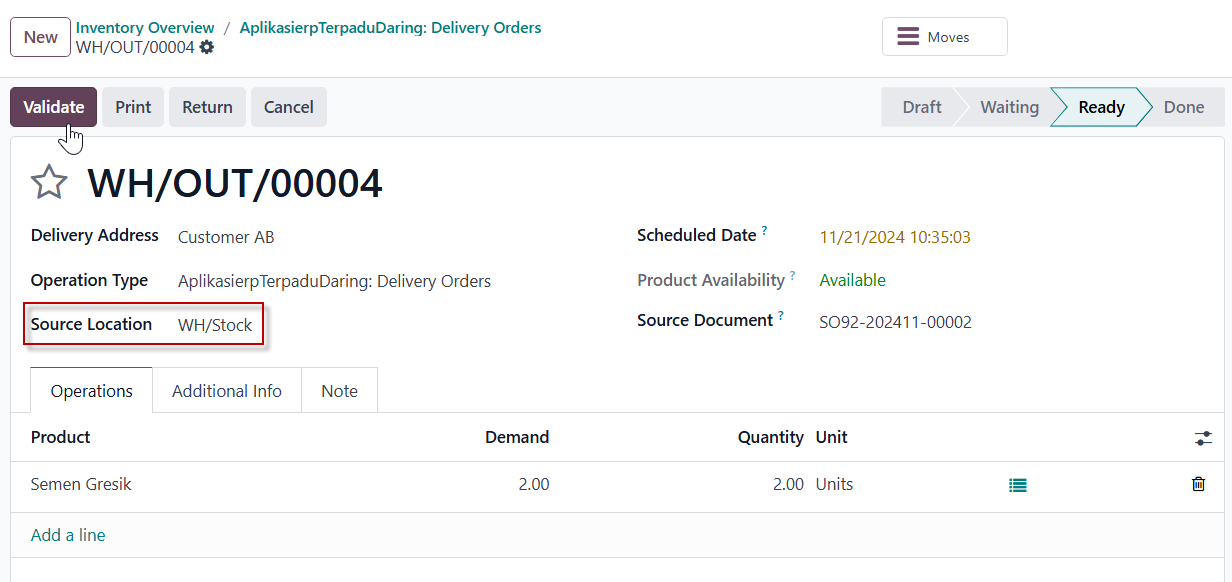Show Product Availability help tooltip
Screen dimensions: 1232x582
pos(793,275)
